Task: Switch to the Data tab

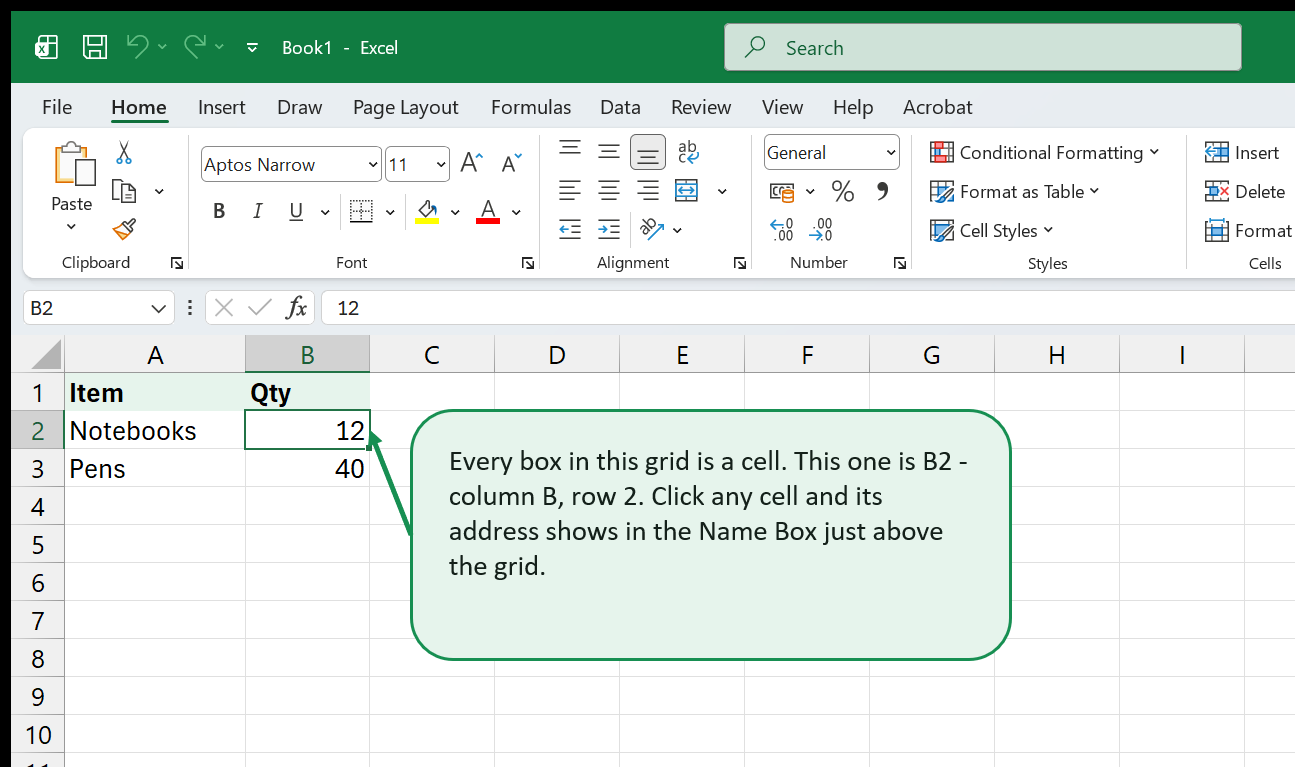Action: 620,107
